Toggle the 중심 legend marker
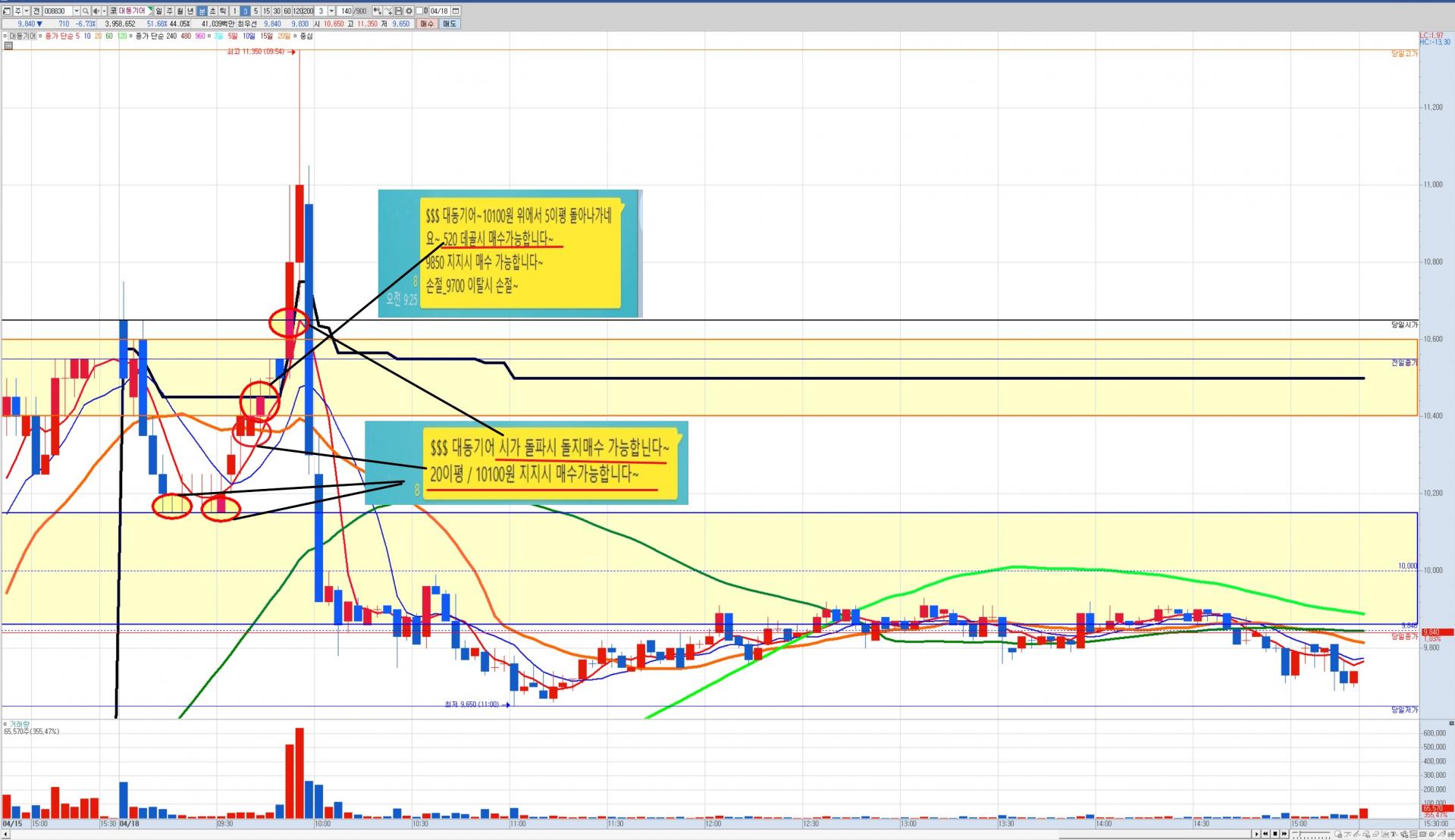Viewport: 1455px width, 840px height. (x=295, y=36)
